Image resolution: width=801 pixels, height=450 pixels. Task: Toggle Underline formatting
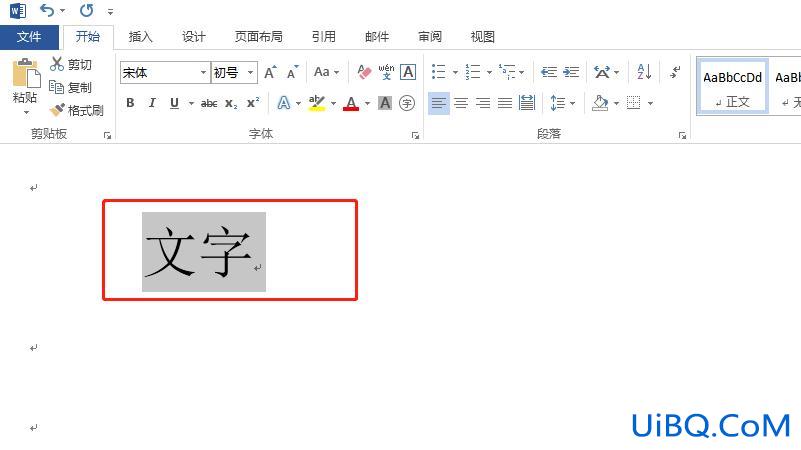tap(174, 103)
